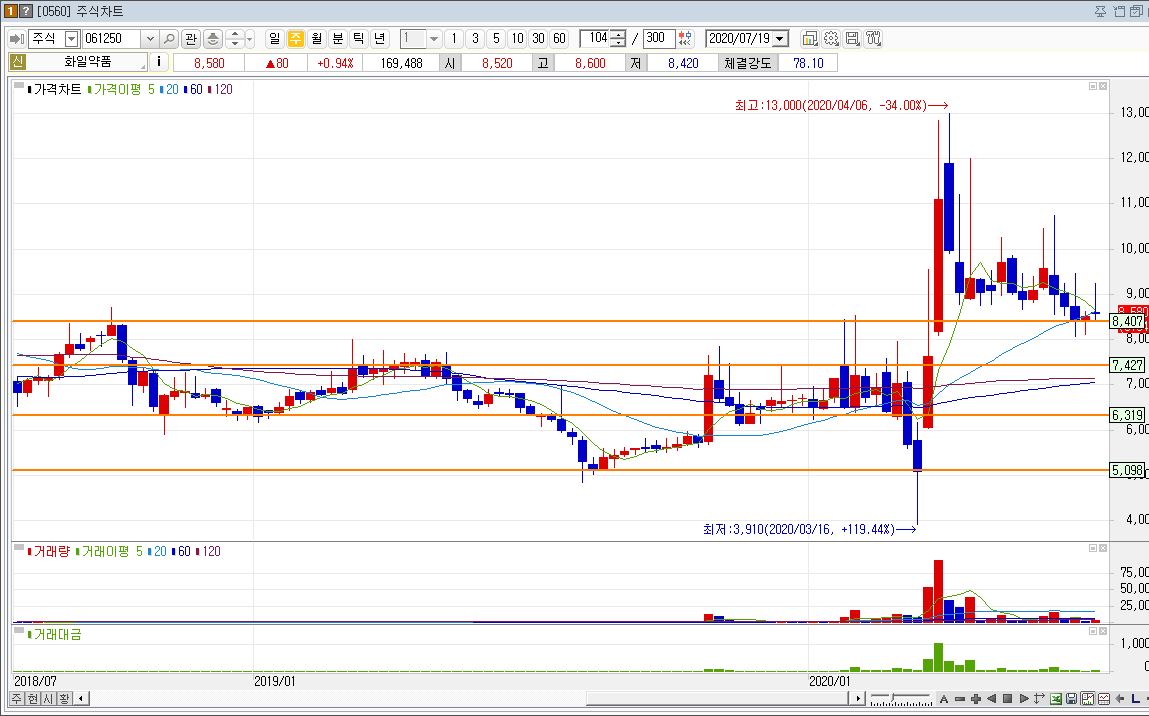Click the 가격이평 moving average label
Screen dimensions: 1149x716
coord(117,89)
